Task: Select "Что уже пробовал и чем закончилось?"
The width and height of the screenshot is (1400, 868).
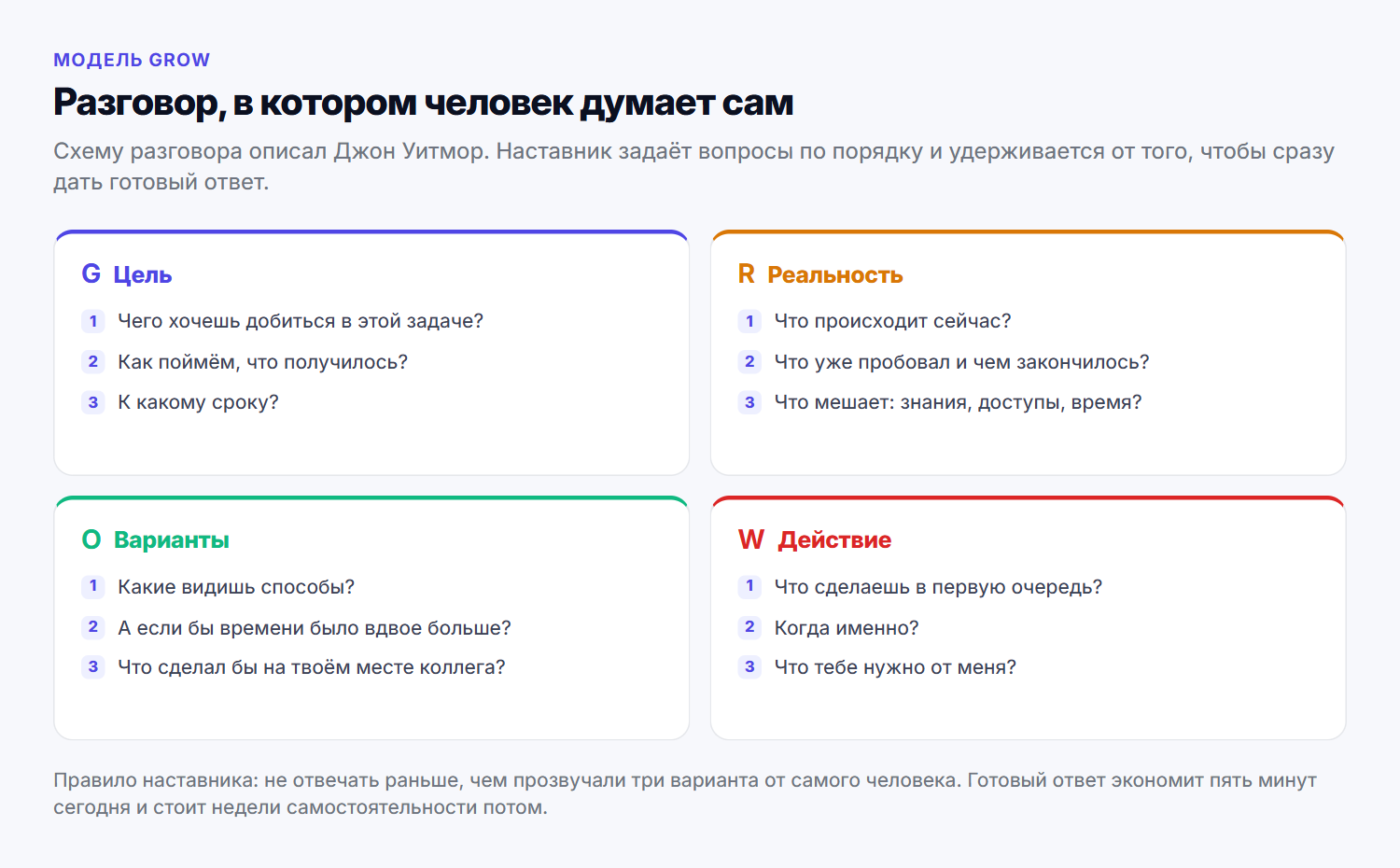Action: [x=961, y=362]
